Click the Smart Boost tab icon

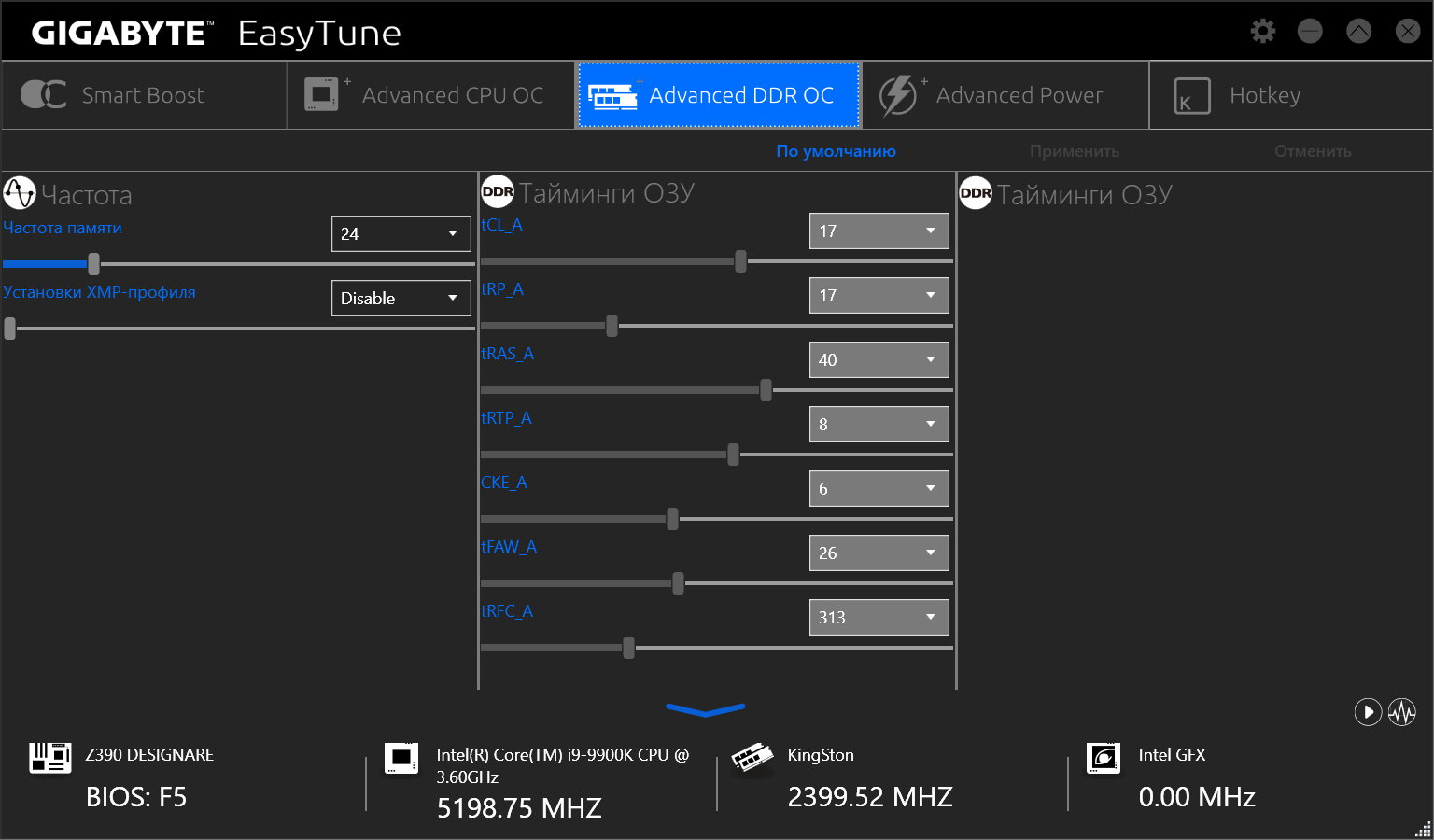tap(43, 94)
